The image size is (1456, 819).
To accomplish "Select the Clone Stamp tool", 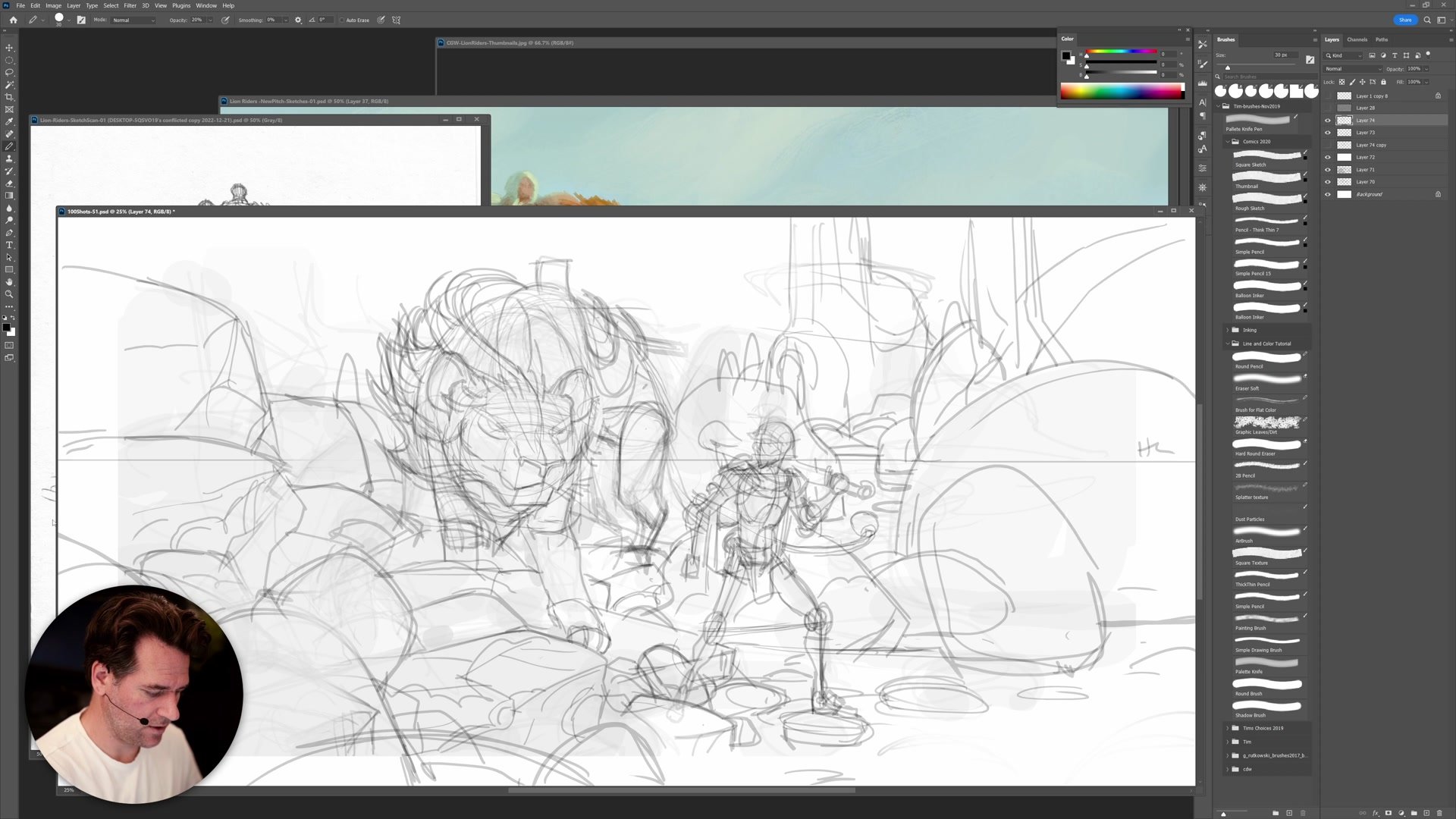I will click(9, 158).
